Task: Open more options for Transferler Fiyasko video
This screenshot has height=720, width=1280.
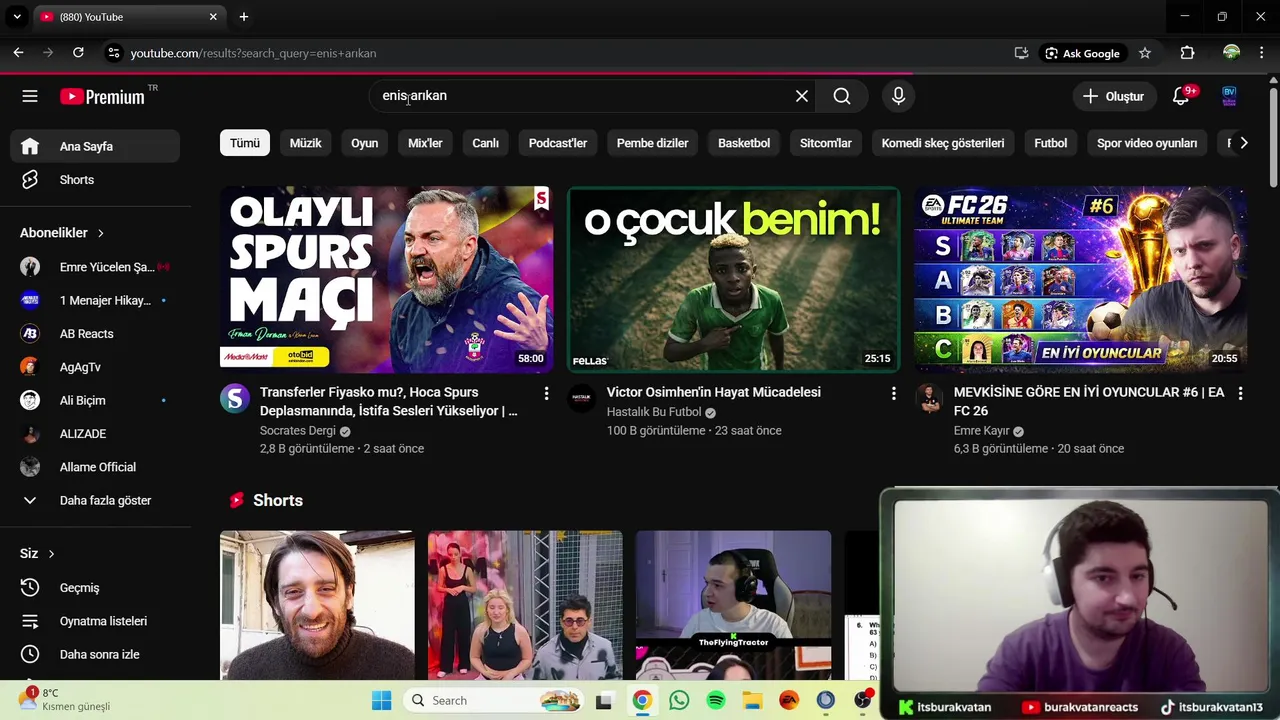Action: tap(546, 394)
